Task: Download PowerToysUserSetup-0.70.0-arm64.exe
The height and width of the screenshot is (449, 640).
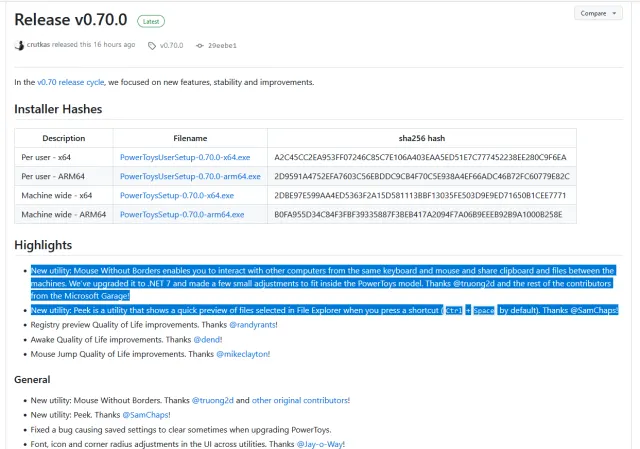Action: (190, 176)
